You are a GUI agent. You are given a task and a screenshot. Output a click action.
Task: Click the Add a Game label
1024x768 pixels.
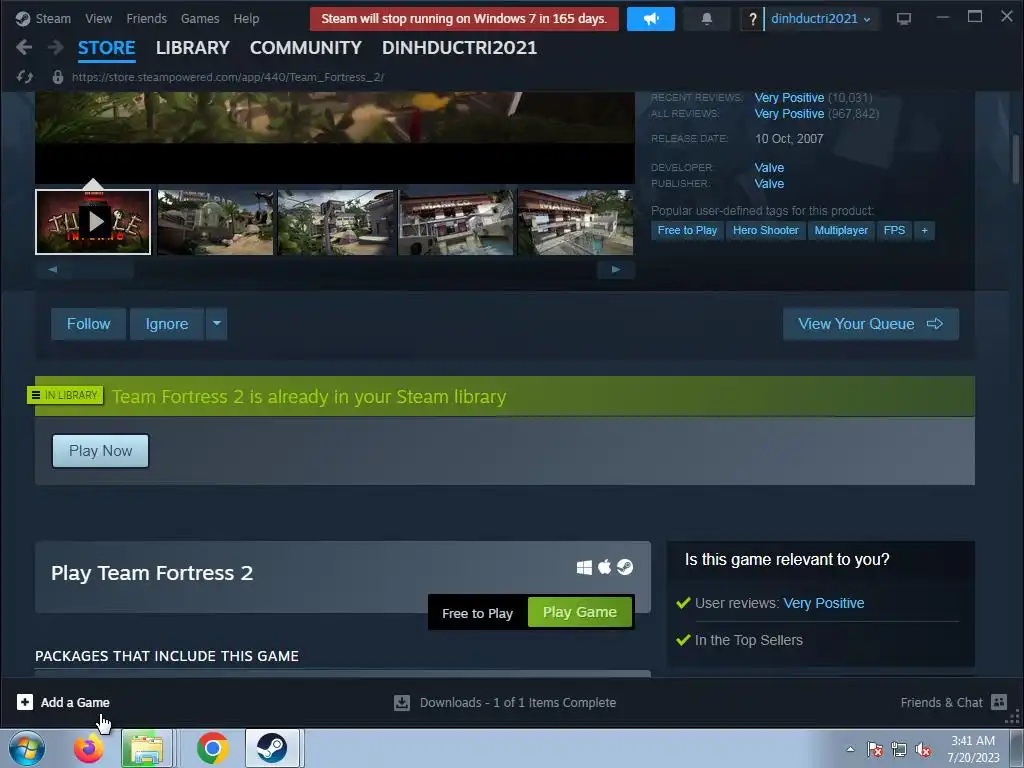click(x=75, y=703)
